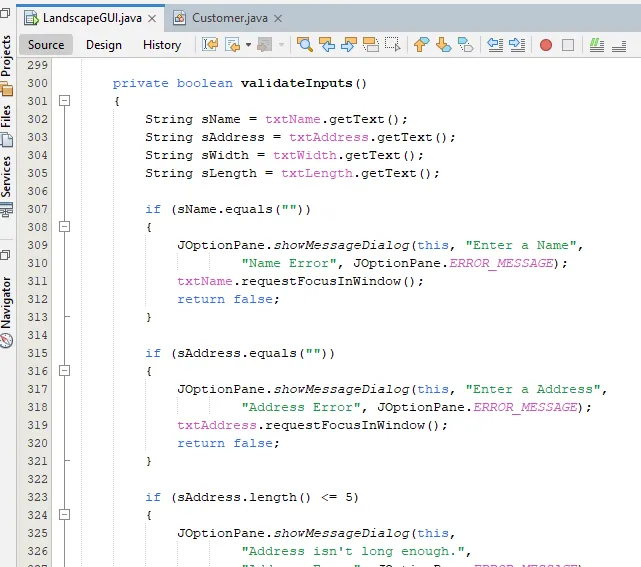641x567 pixels.
Task: Click the "Address Error" string literal
Action: [x=301, y=407]
